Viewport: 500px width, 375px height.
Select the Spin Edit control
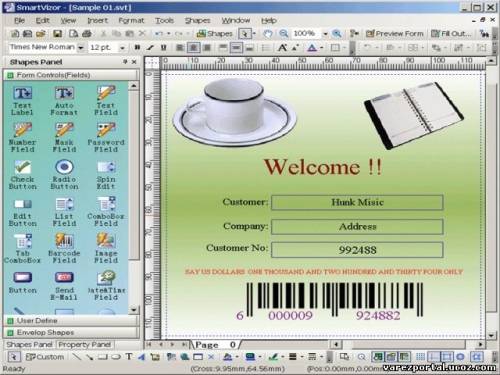(x=106, y=175)
